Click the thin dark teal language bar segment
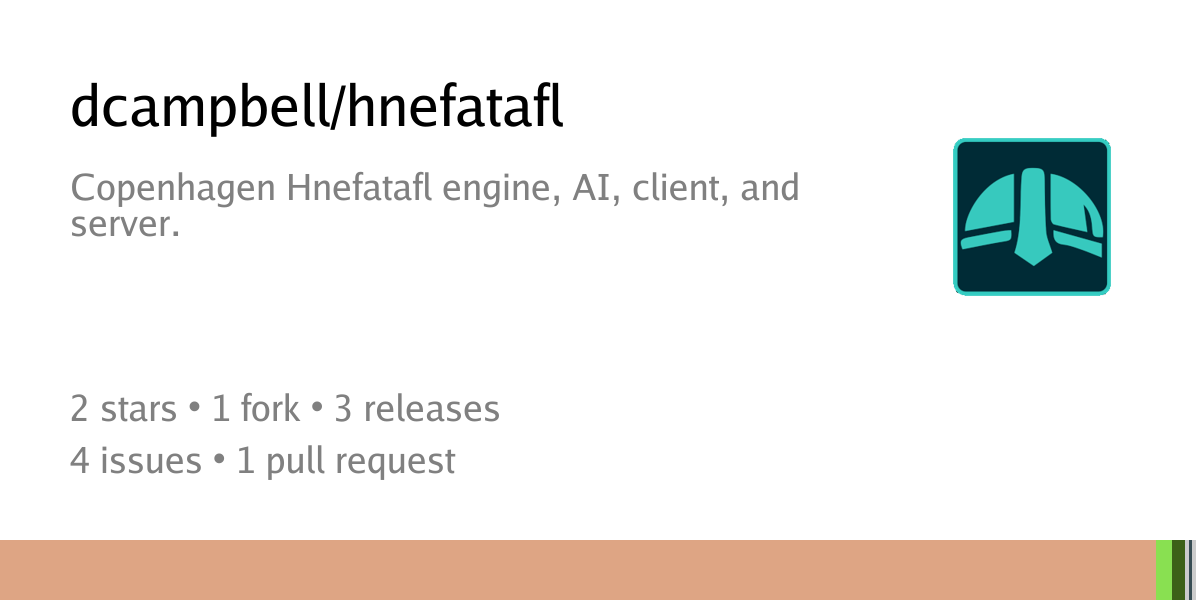The width and height of the screenshot is (1200, 600). [1188, 570]
